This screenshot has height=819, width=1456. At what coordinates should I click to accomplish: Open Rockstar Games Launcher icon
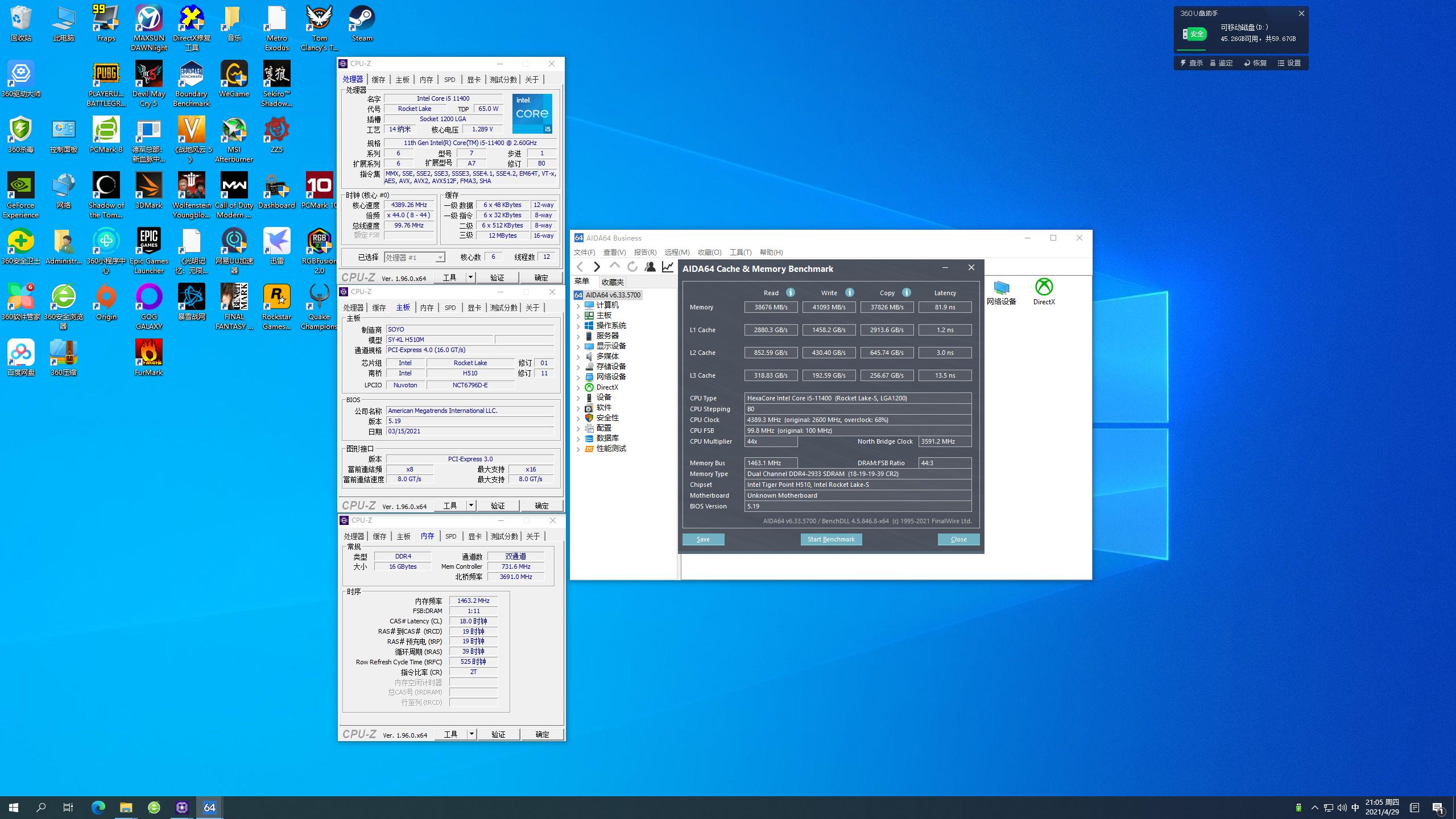[276, 307]
